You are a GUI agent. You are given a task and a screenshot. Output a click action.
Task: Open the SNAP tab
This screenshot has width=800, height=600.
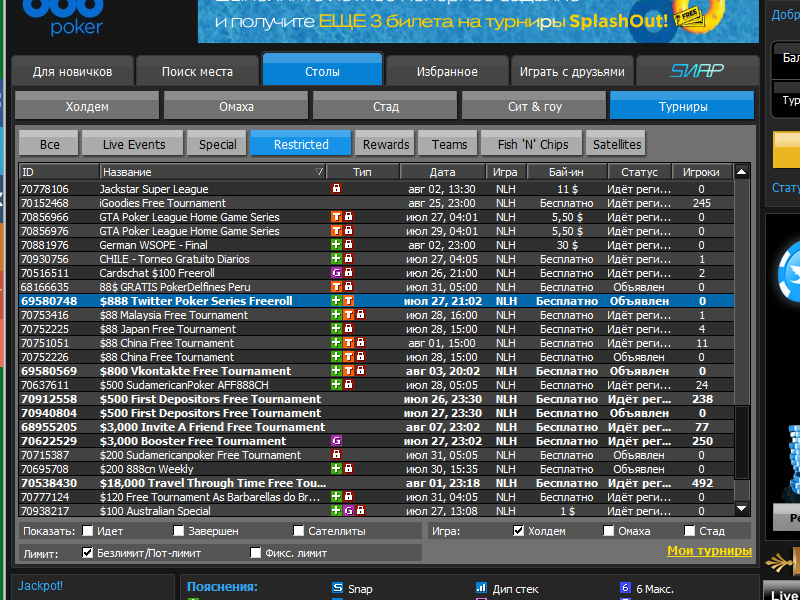[x=697, y=71]
